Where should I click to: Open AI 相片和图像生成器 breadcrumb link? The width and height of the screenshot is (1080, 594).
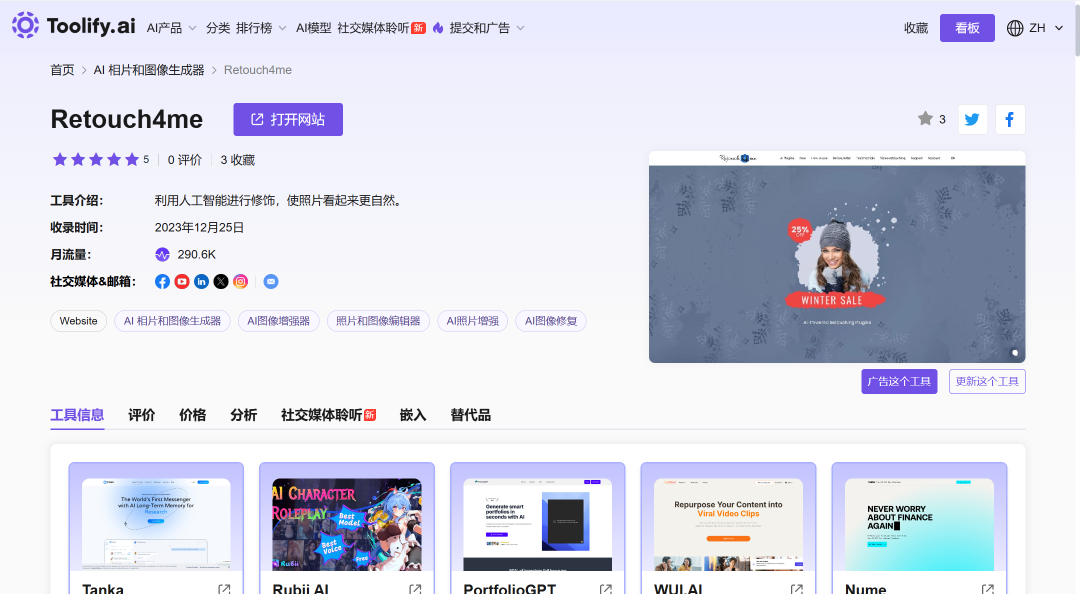tap(149, 70)
